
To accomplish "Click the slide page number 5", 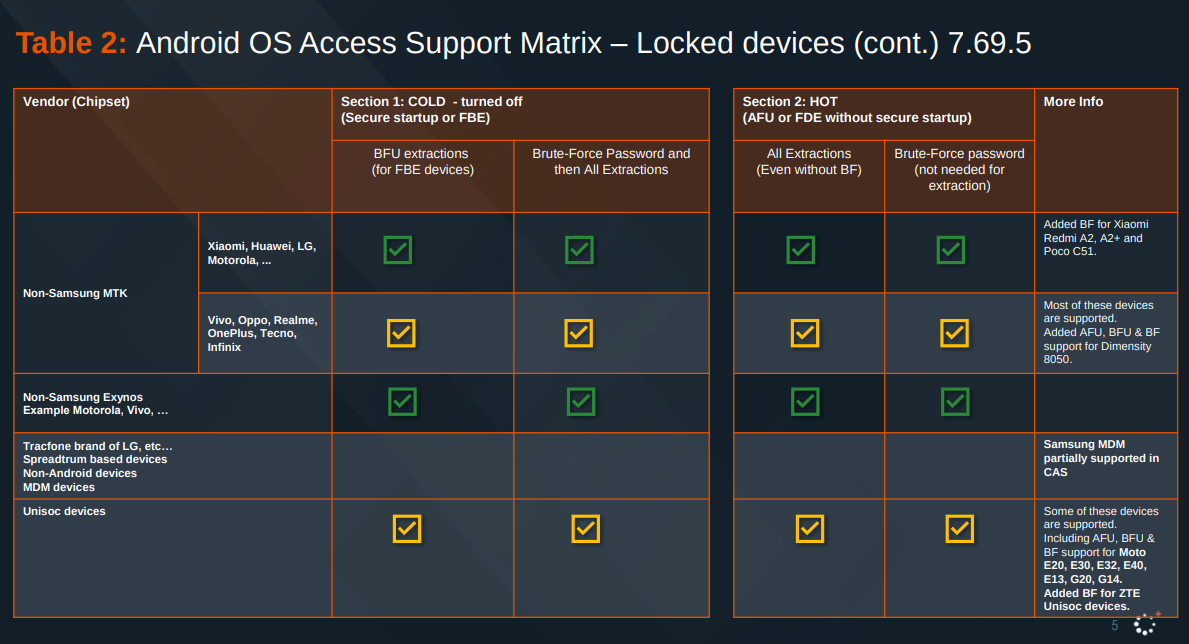I will pyautogui.click(x=1115, y=625).
